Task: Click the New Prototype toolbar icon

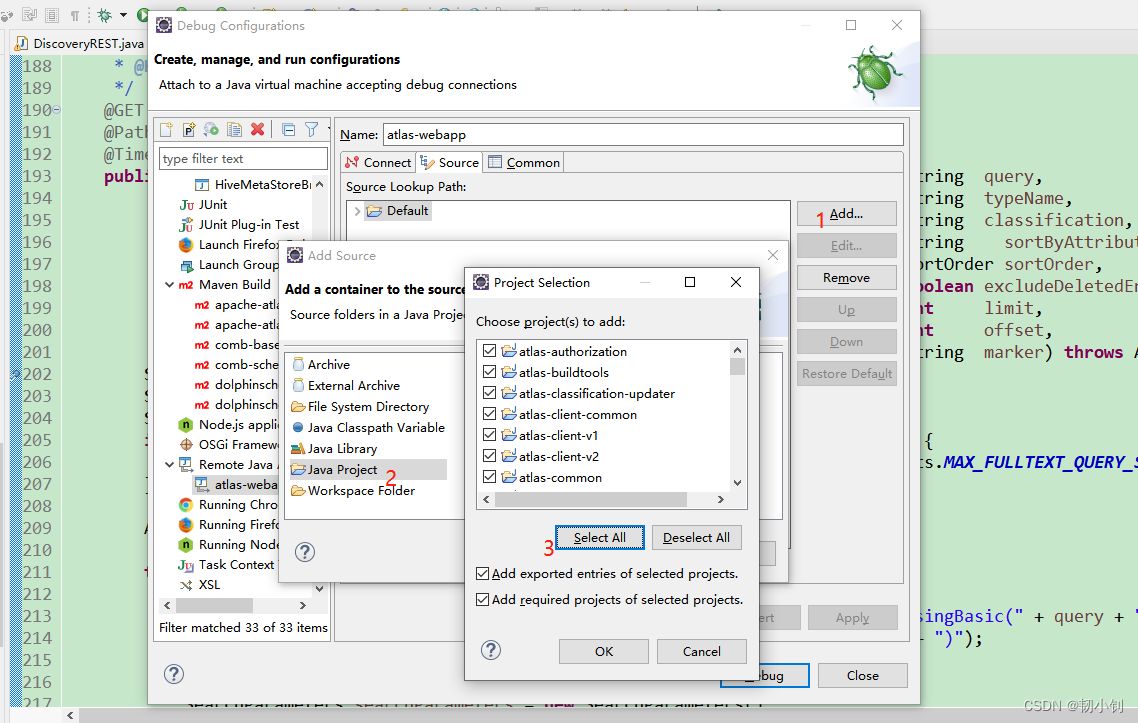Action: 189,129
